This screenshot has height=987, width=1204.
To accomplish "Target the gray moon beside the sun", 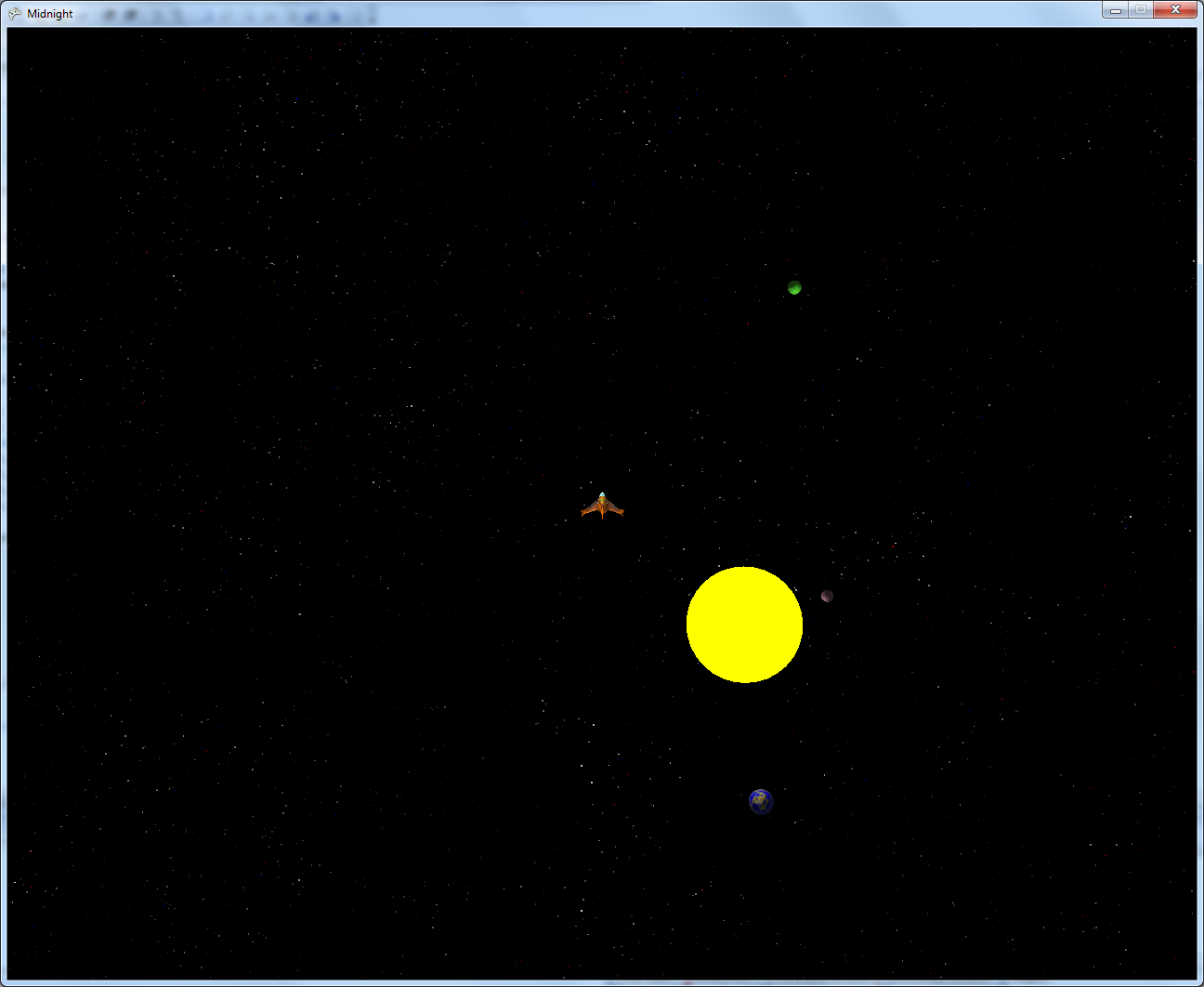I will [x=827, y=596].
